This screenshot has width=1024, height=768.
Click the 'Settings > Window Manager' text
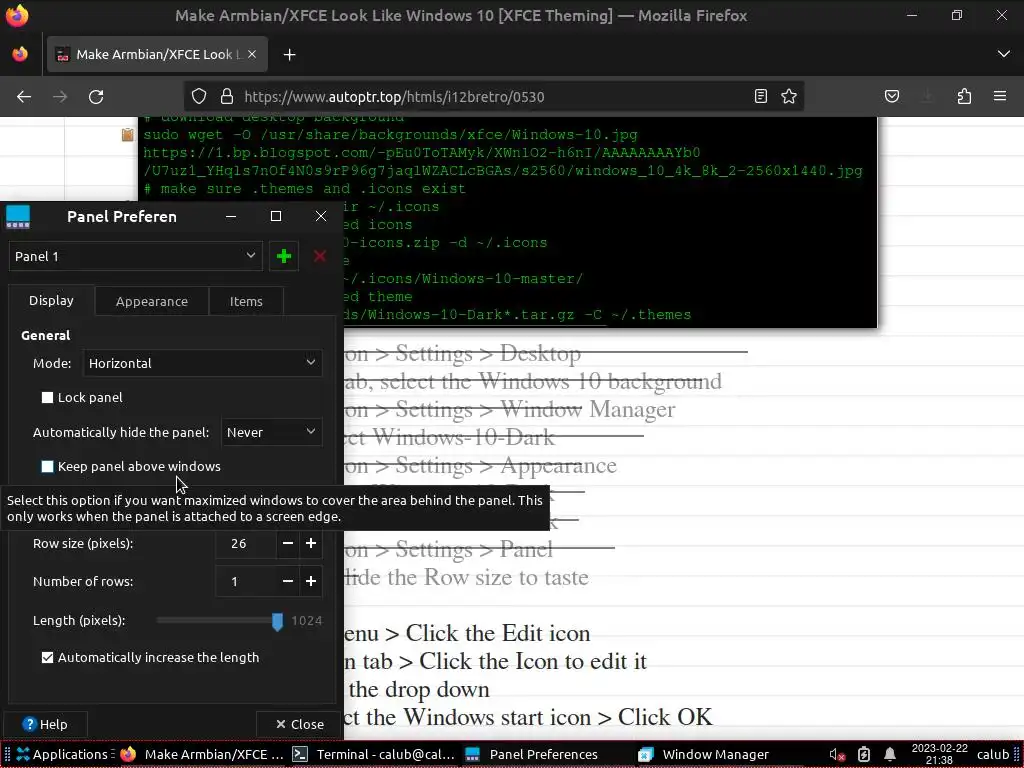point(536,409)
